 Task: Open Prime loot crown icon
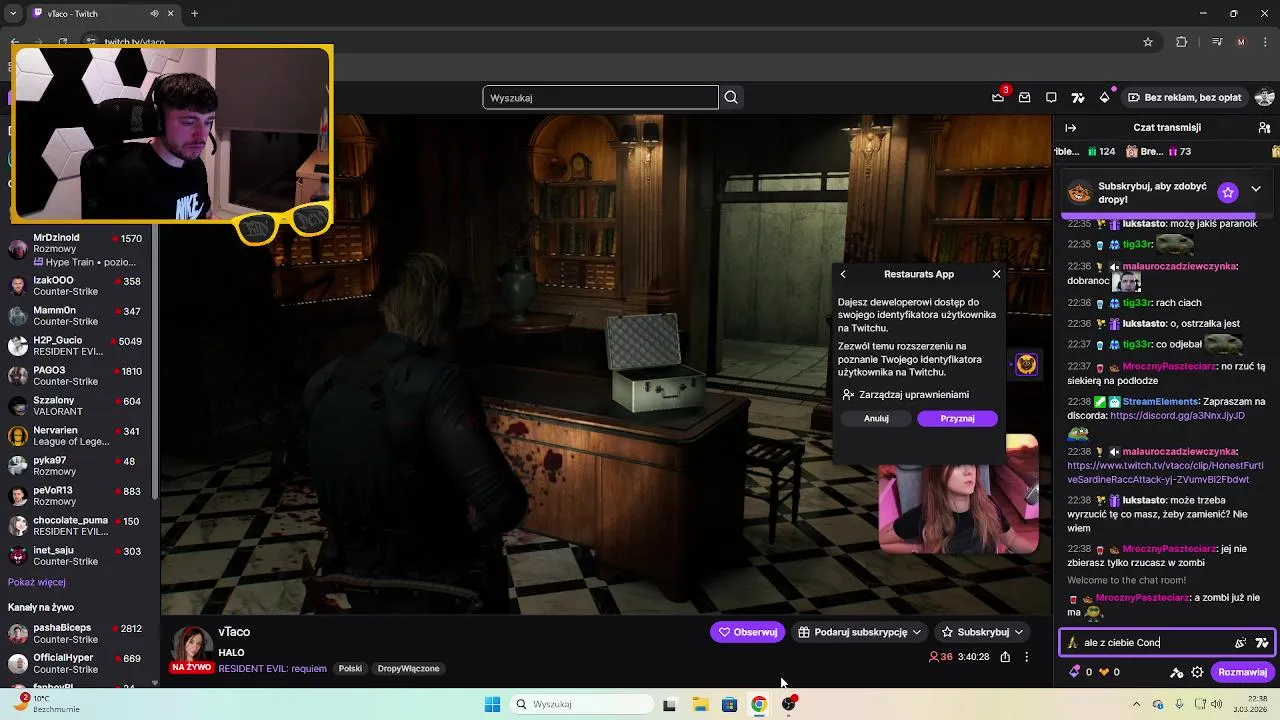(x=998, y=97)
